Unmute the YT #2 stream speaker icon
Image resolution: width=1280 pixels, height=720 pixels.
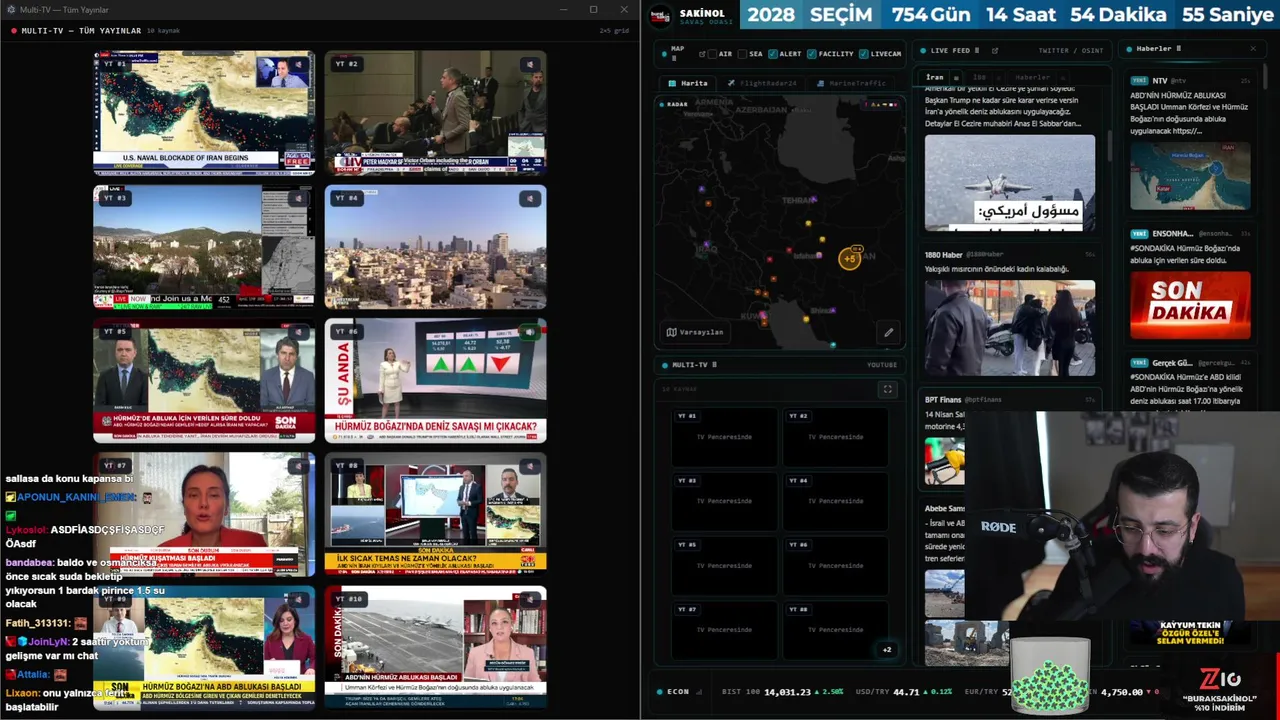click(x=530, y=64)
